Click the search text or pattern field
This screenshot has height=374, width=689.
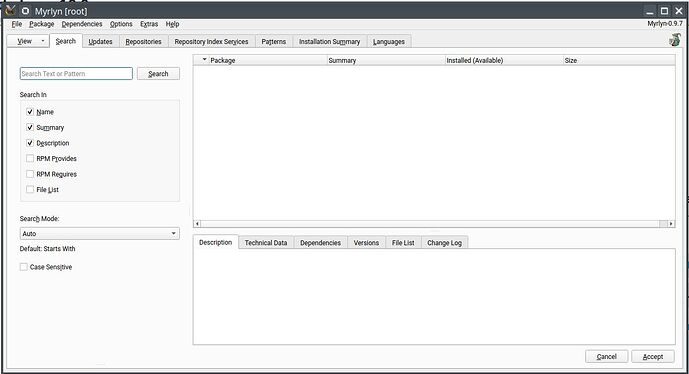[76, 73]
